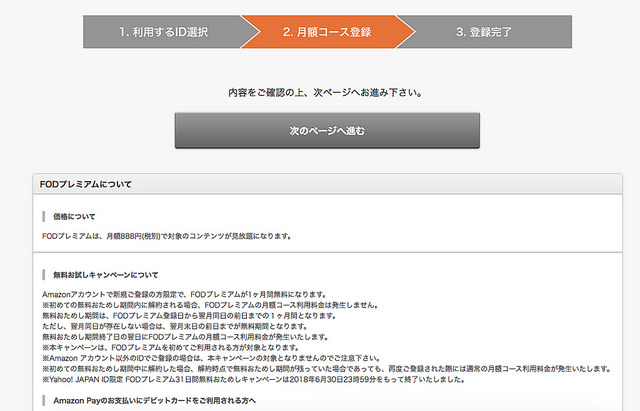The height and width of the screenshot is (411, 640).
Task: Click the line starting ただし、翌月同日が存在しない
Action: [175, 327]
